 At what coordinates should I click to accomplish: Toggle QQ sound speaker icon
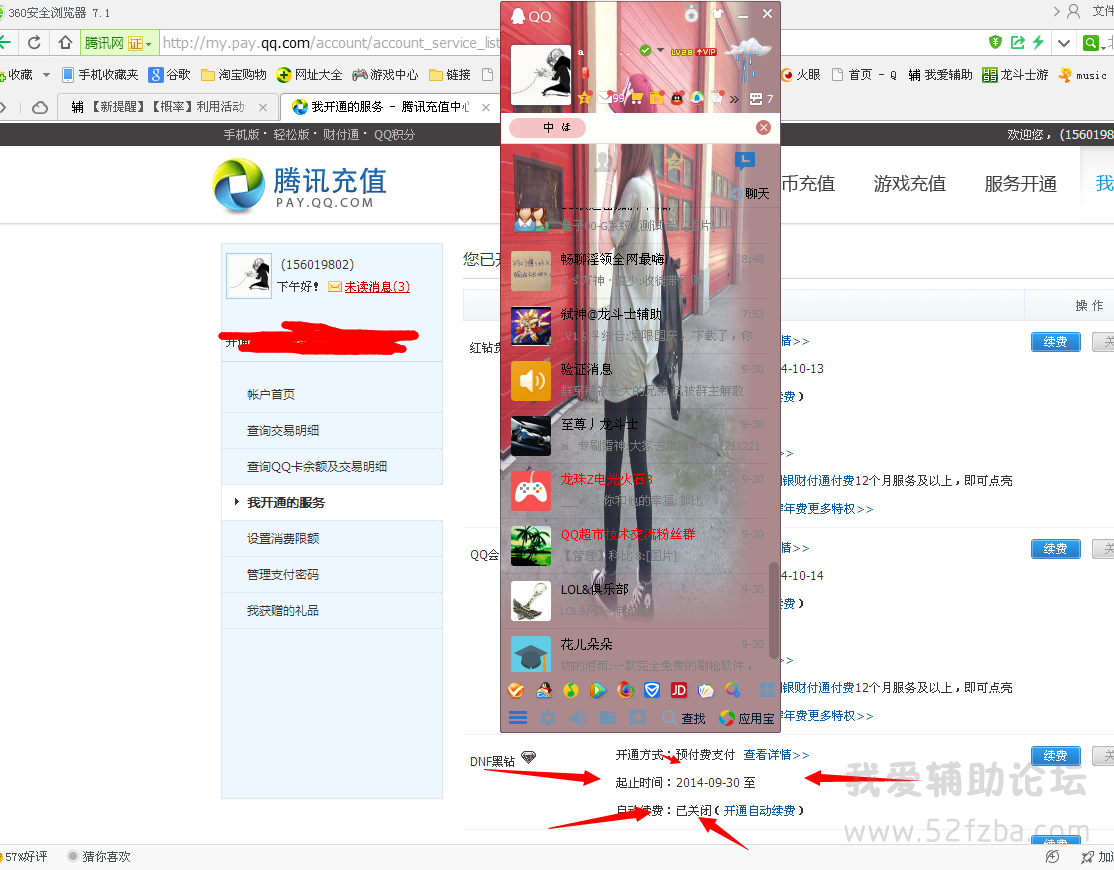pos(577,718)
